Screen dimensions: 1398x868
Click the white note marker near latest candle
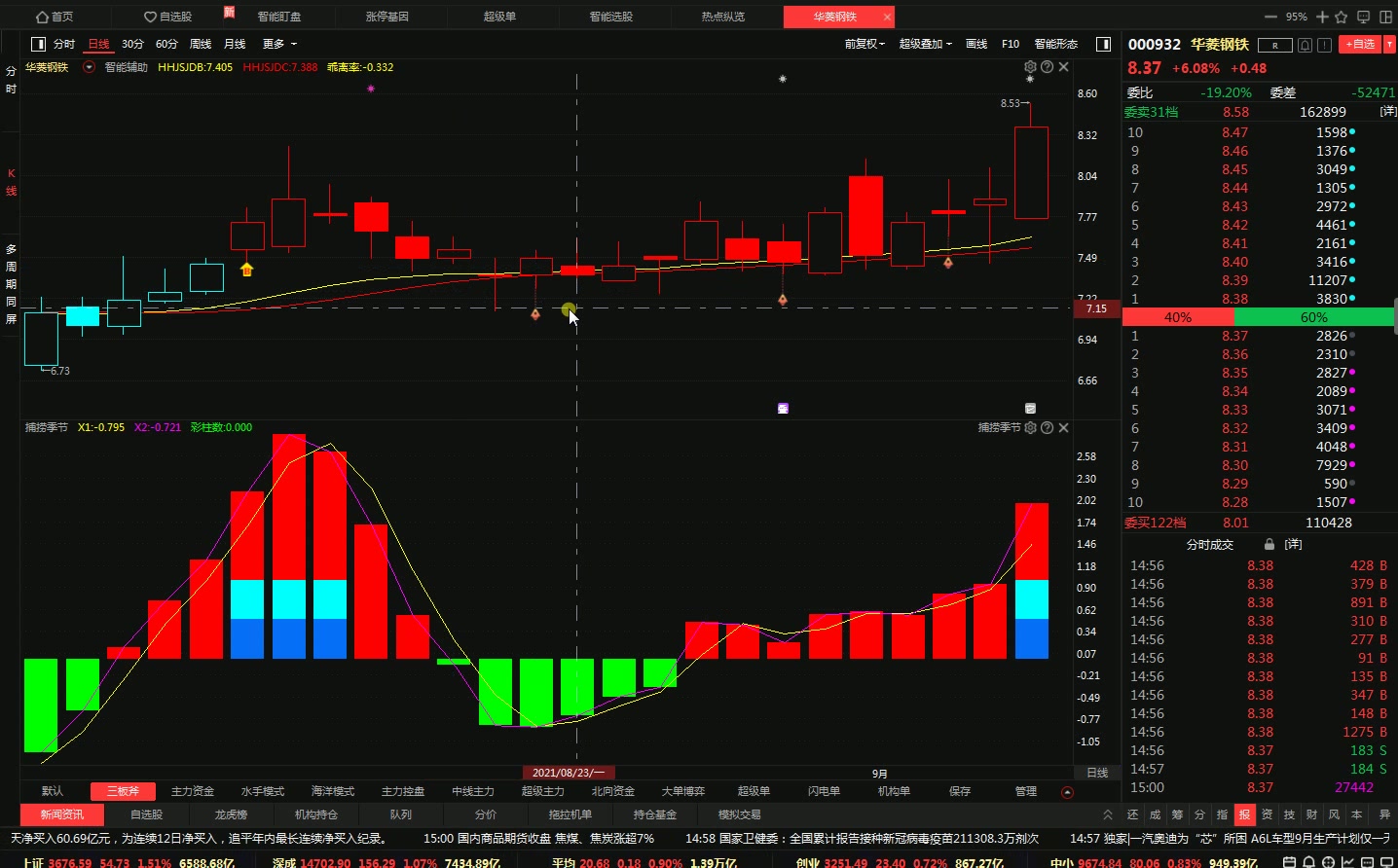tap(1030, 409)
